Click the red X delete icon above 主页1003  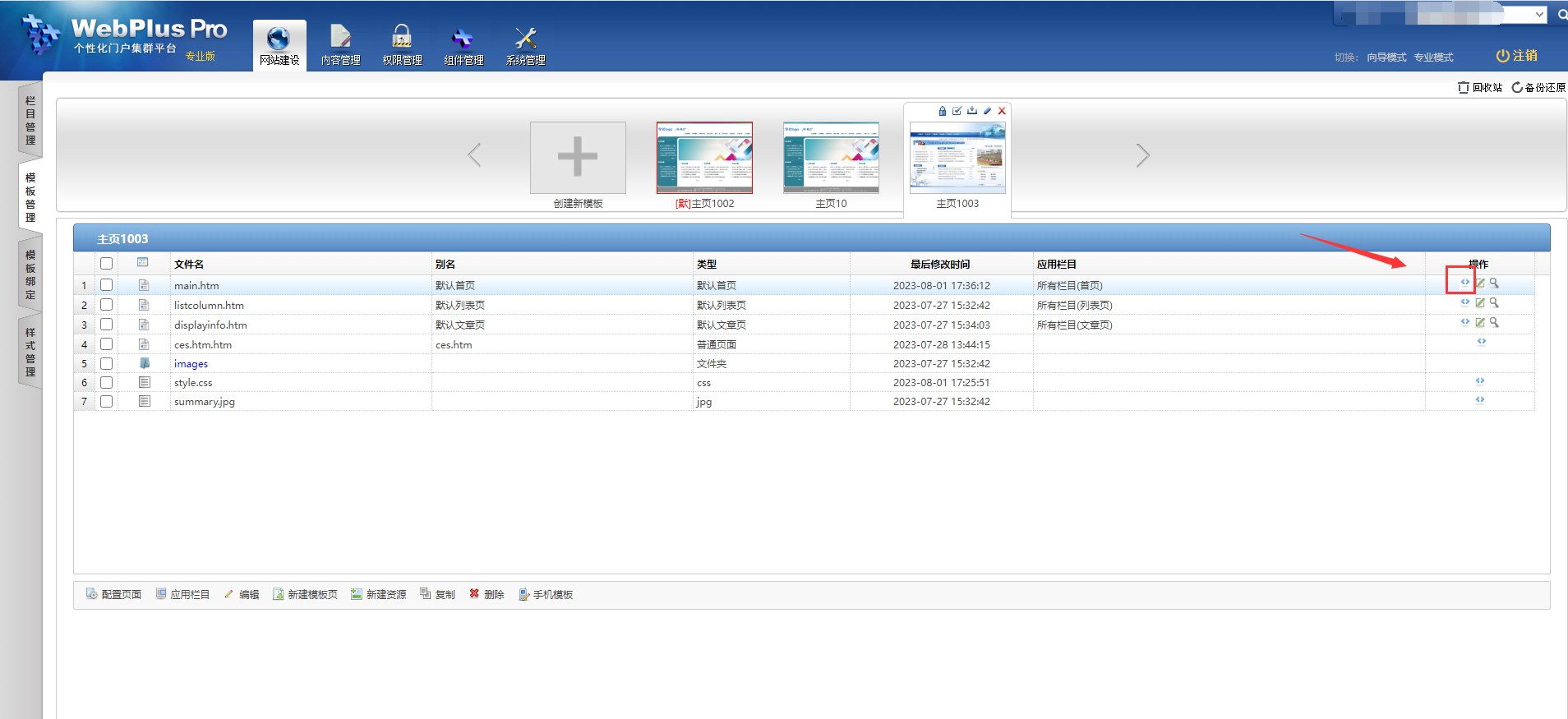pos(1002,111)
